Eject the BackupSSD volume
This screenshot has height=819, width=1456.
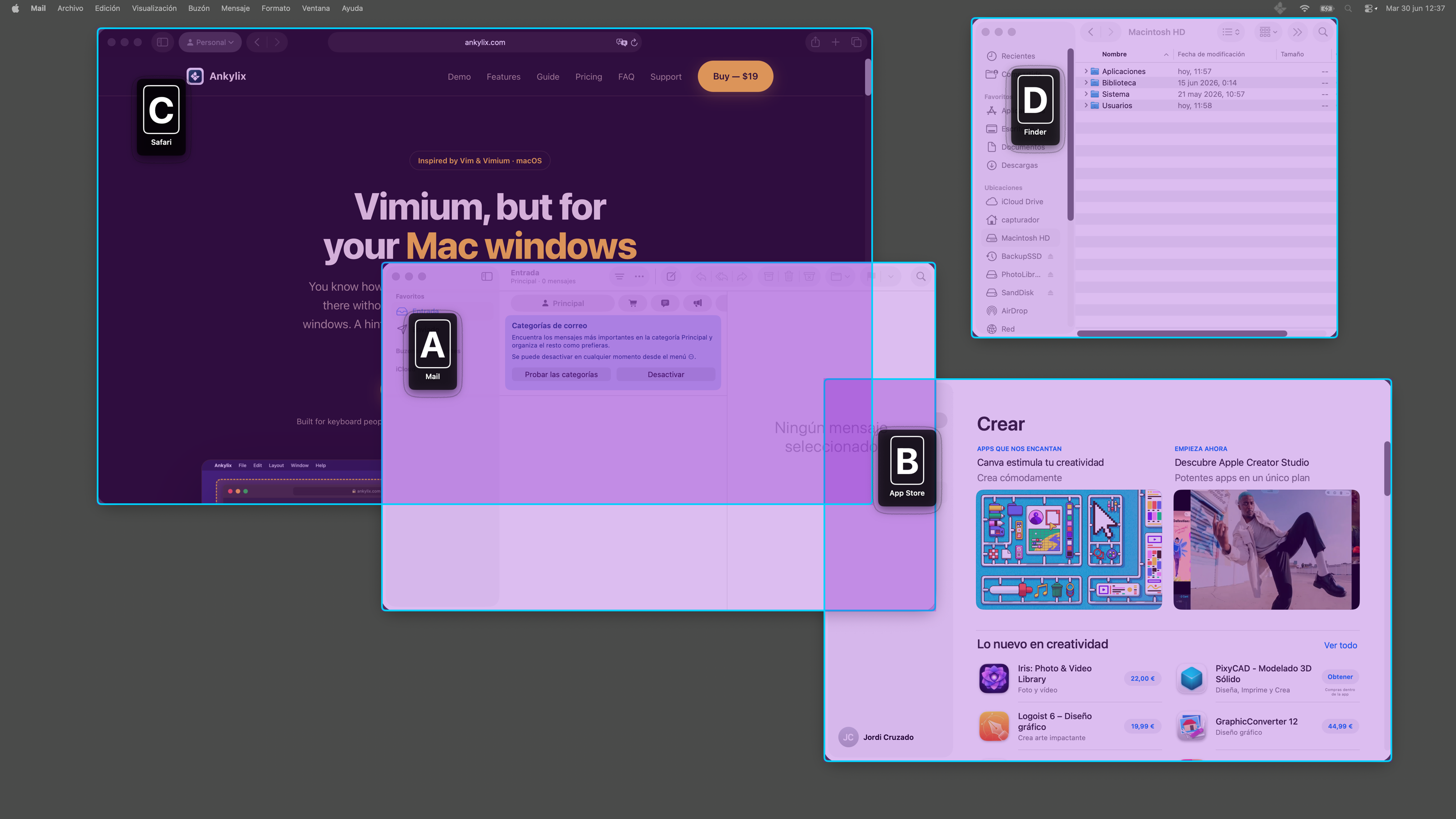pyautogui.click(x=1050, y=257)
